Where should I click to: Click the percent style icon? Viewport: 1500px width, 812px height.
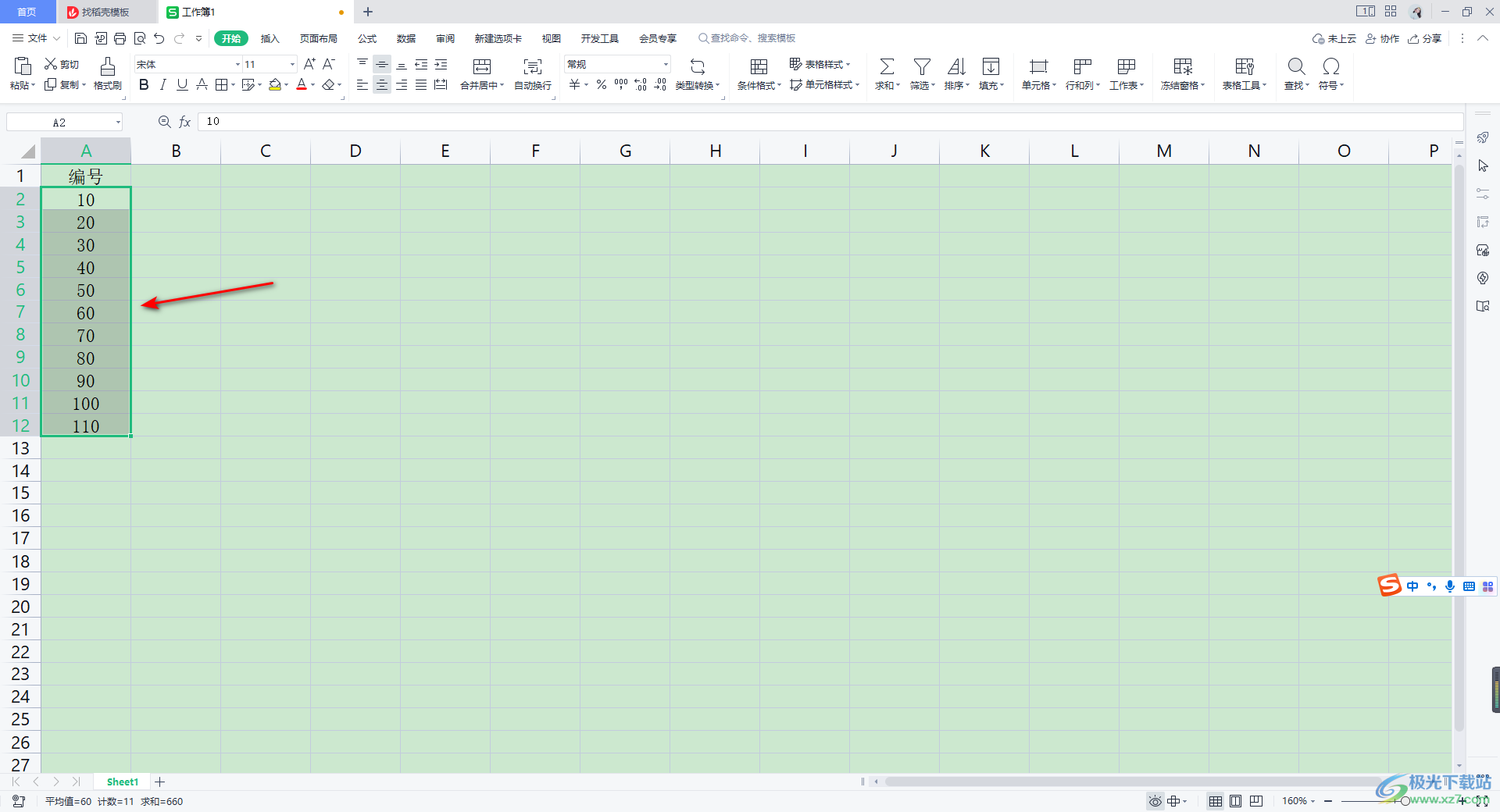point(602,84)
